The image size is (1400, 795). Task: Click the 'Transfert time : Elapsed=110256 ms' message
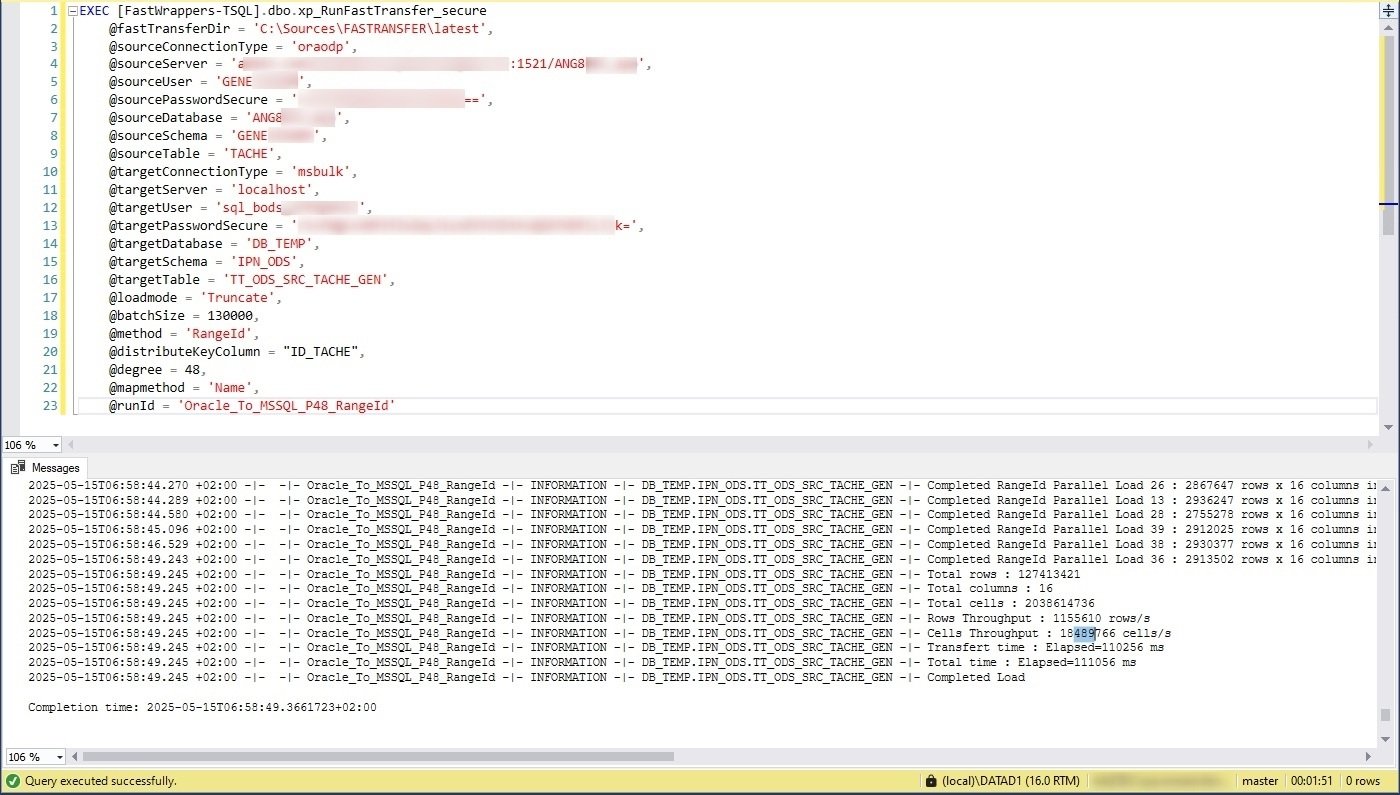[x=1046, y=648]
